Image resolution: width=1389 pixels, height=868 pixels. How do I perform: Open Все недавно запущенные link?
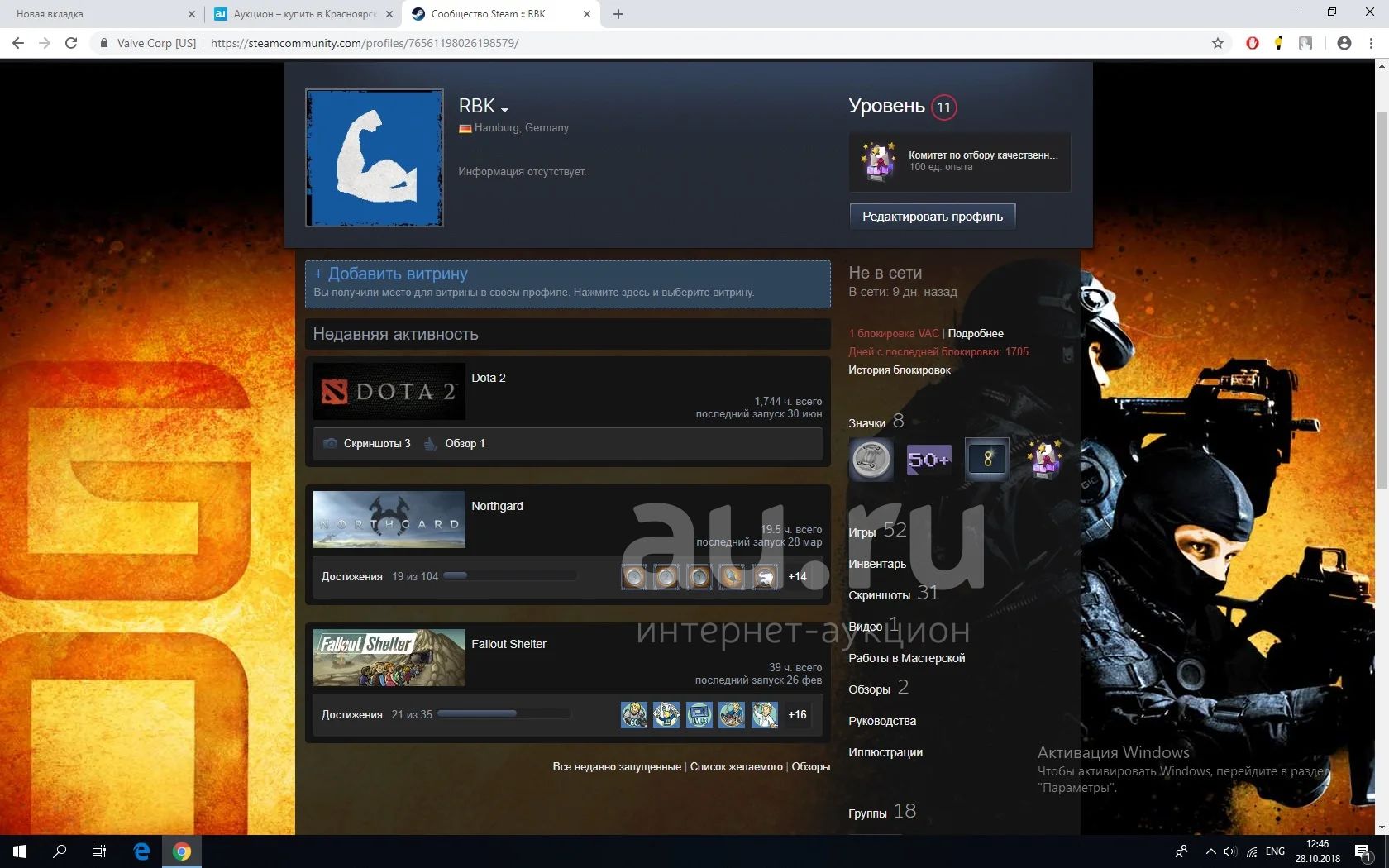coord(617,767)
